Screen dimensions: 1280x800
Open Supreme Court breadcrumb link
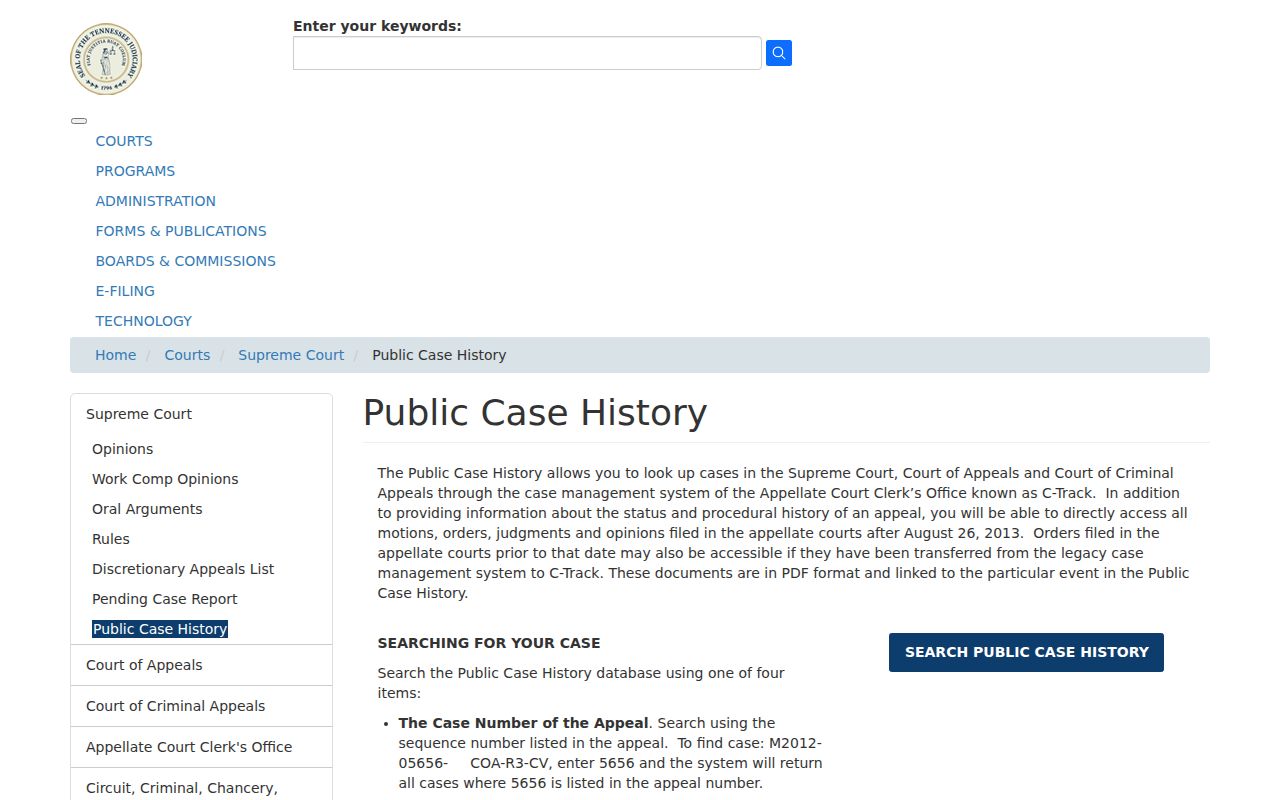tap(291, 355)
